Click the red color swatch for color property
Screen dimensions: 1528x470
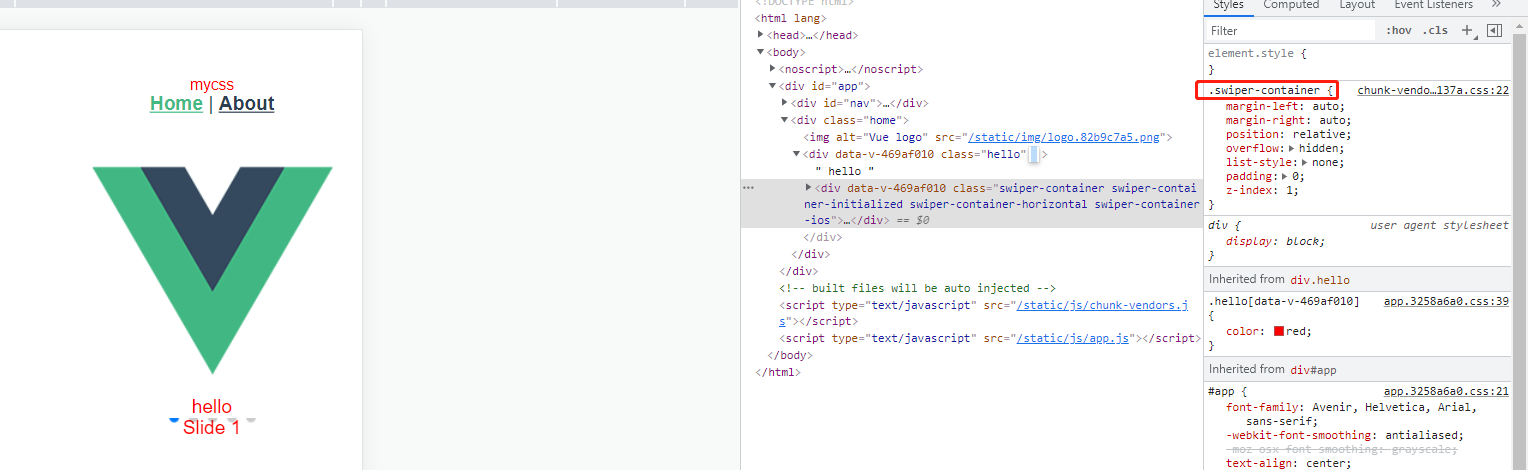pyautogui.click(x=1279, y=331)
